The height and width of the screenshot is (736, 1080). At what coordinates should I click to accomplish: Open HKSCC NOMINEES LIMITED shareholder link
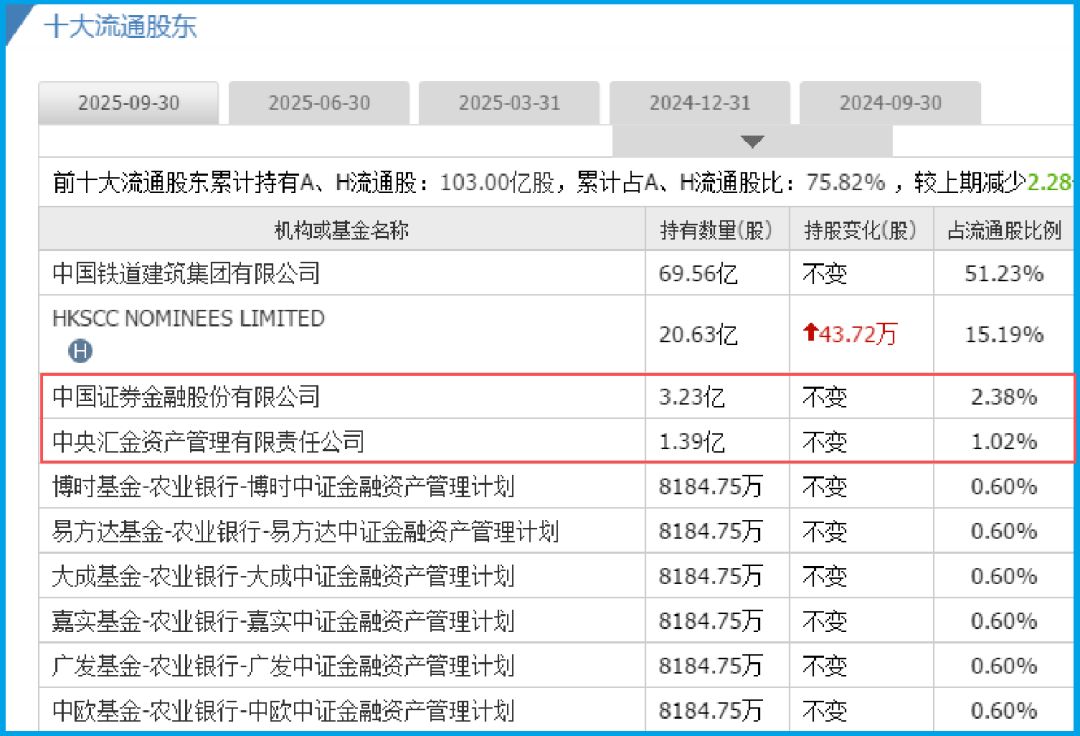(x=188, y=318)
